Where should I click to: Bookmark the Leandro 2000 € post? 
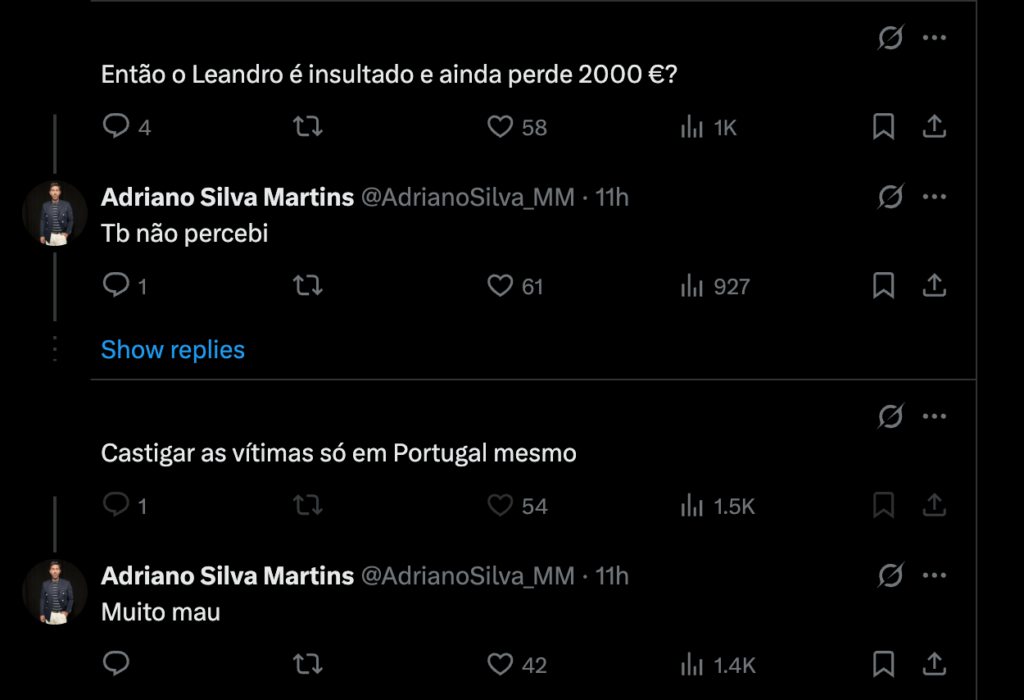pos(884,127)
